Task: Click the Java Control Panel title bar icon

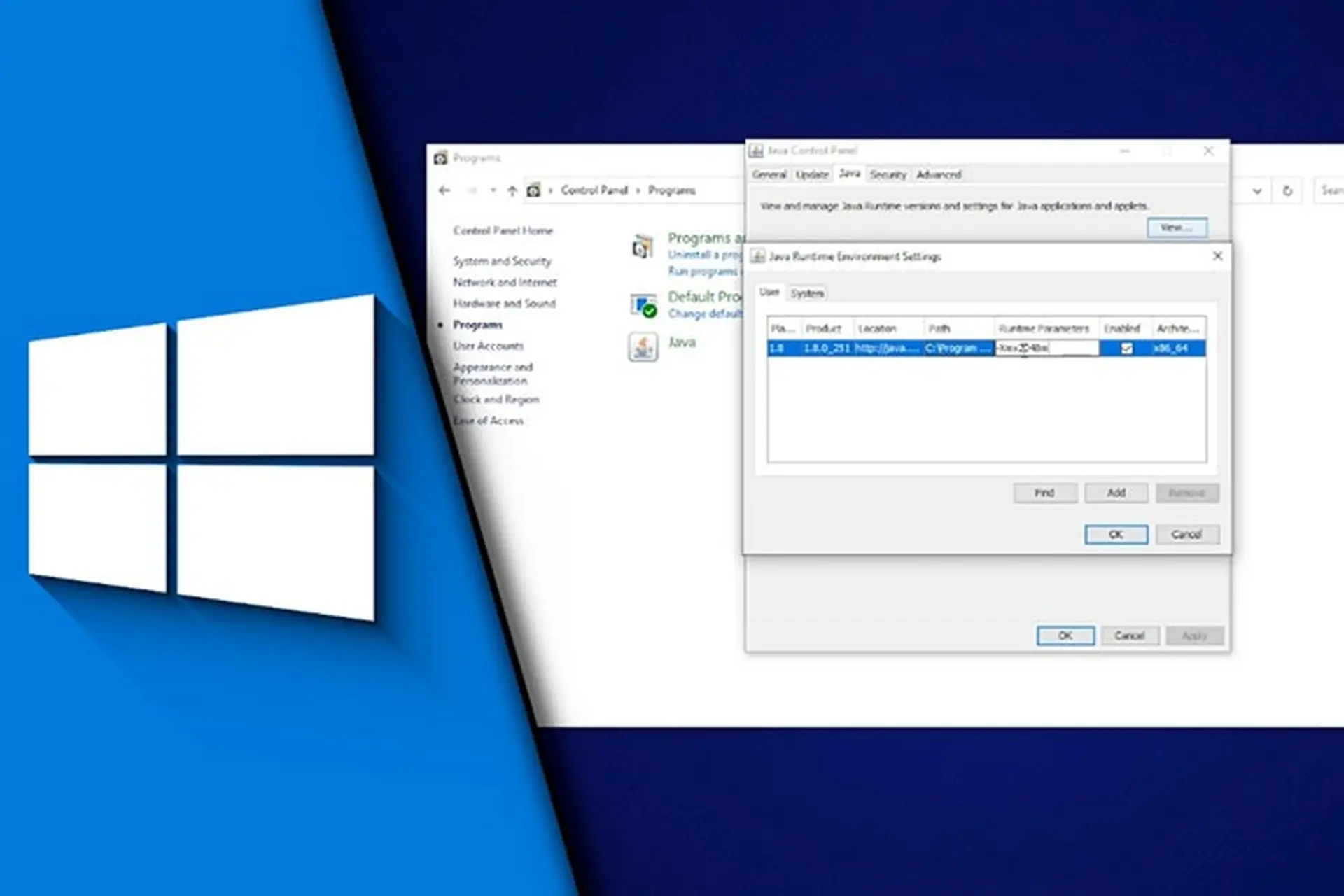Action: [x=756, y=150]
